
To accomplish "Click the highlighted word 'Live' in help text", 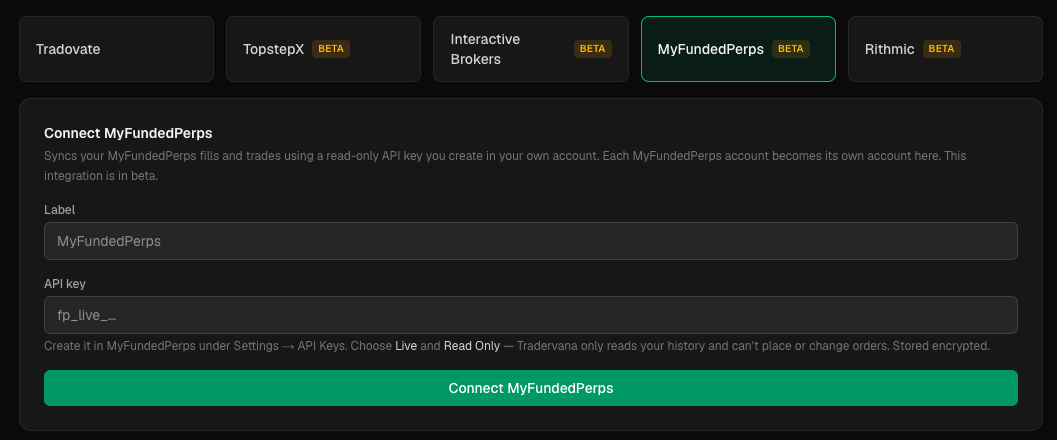I will point(406,346).
